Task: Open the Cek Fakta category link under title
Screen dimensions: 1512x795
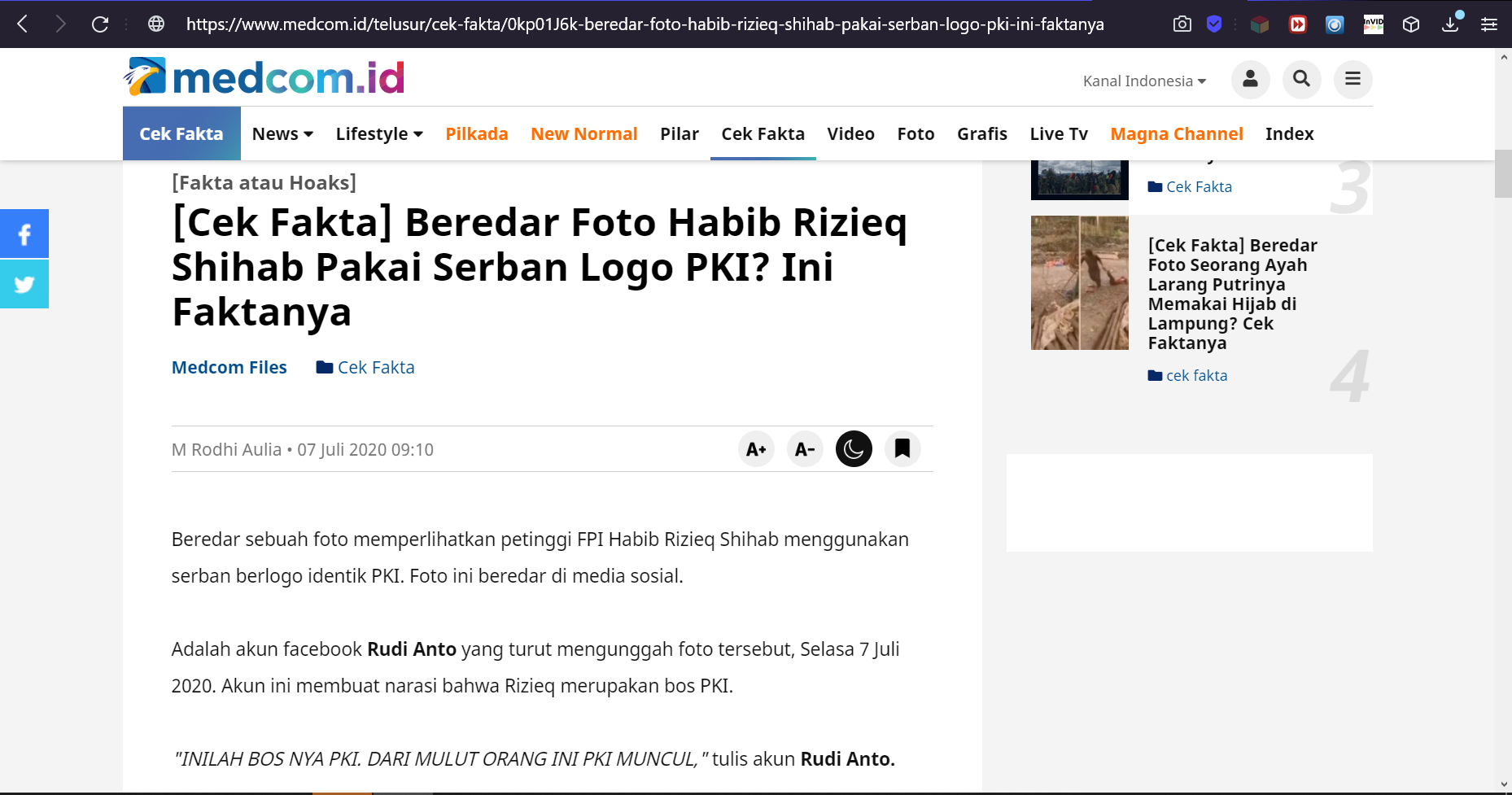Action: coord(365,368)
